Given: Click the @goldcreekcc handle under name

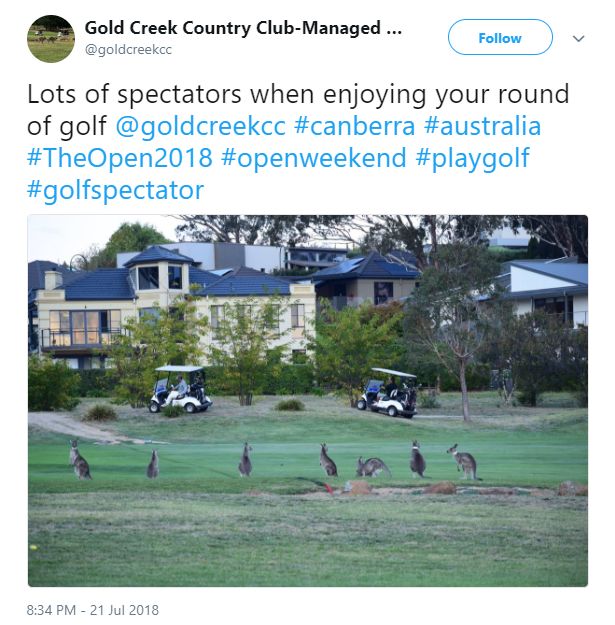Looking at the screenshot, I should tap(128, 50).
